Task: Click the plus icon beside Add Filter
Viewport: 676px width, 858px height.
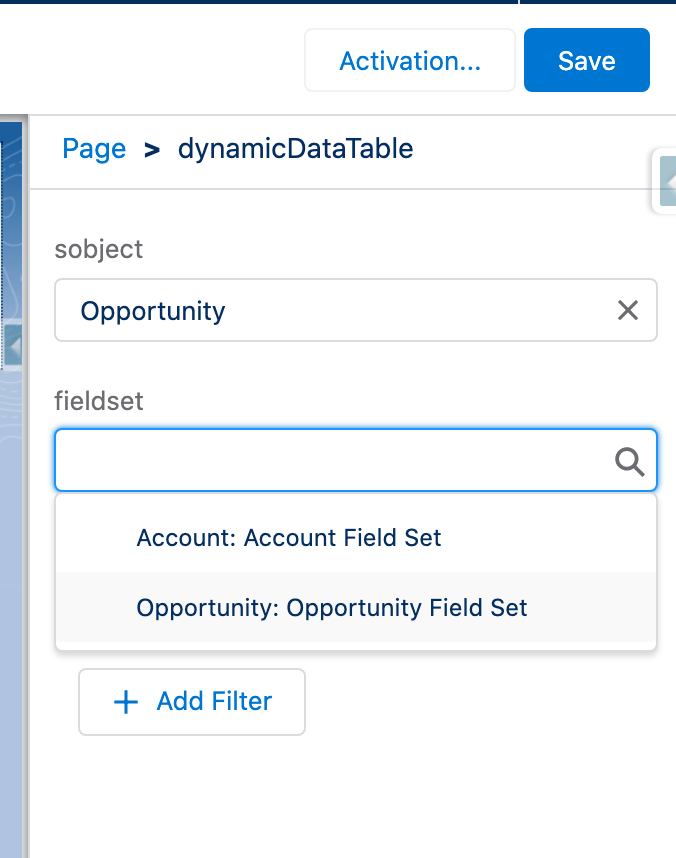Action: click(x=126, y=702)
